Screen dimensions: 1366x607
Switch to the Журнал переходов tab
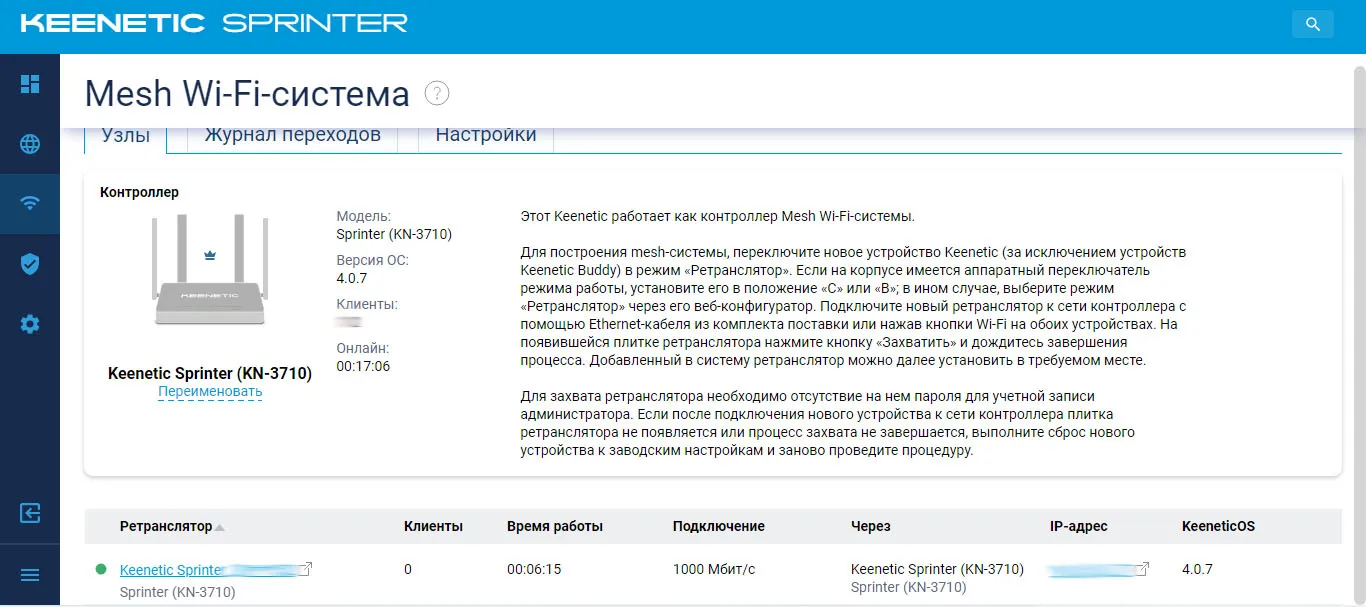[293, 135]
